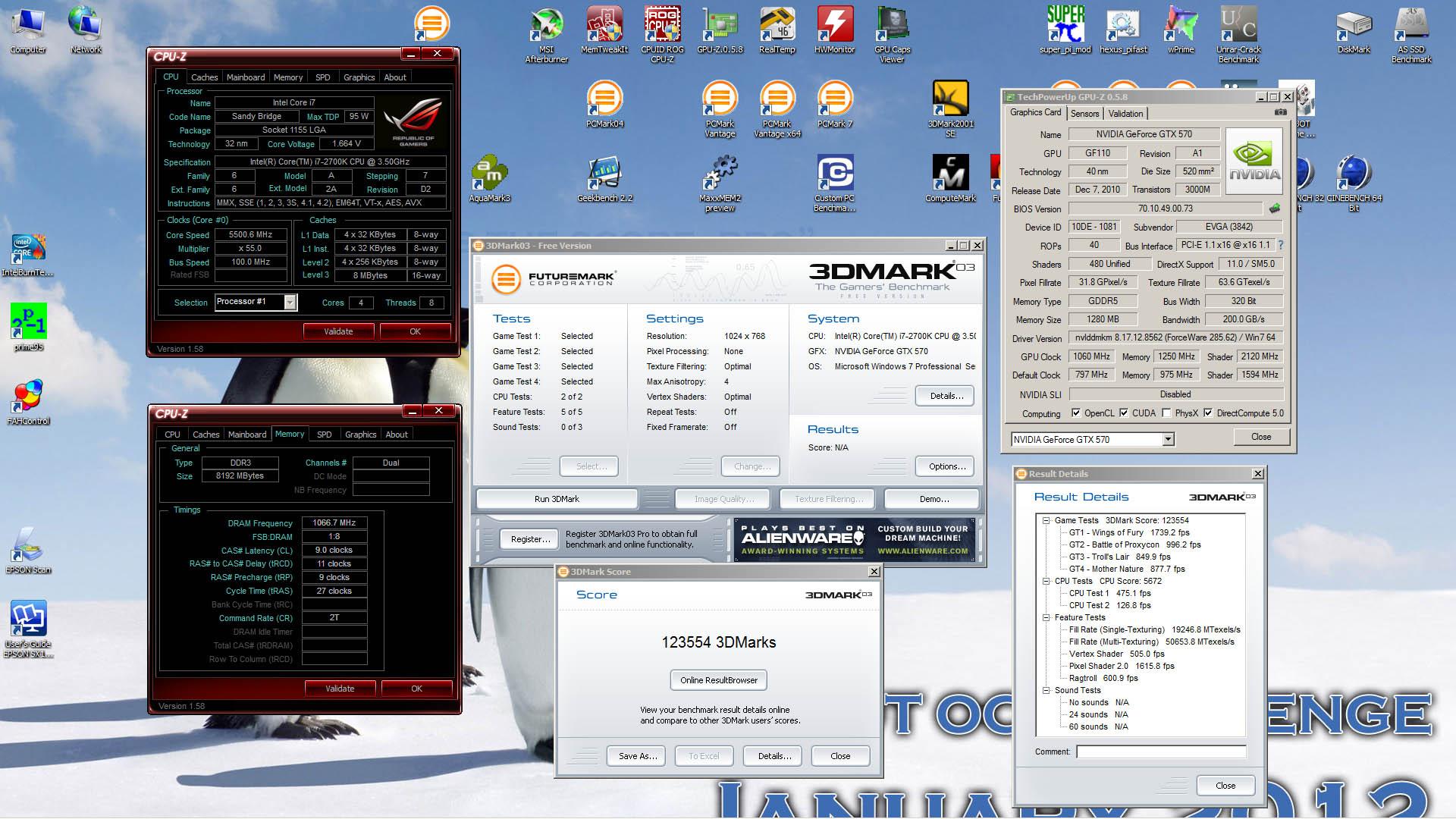Open the GPU-Z.0.5.8 desktop icon
1456x819 pixels.
(x=720, y=30)
